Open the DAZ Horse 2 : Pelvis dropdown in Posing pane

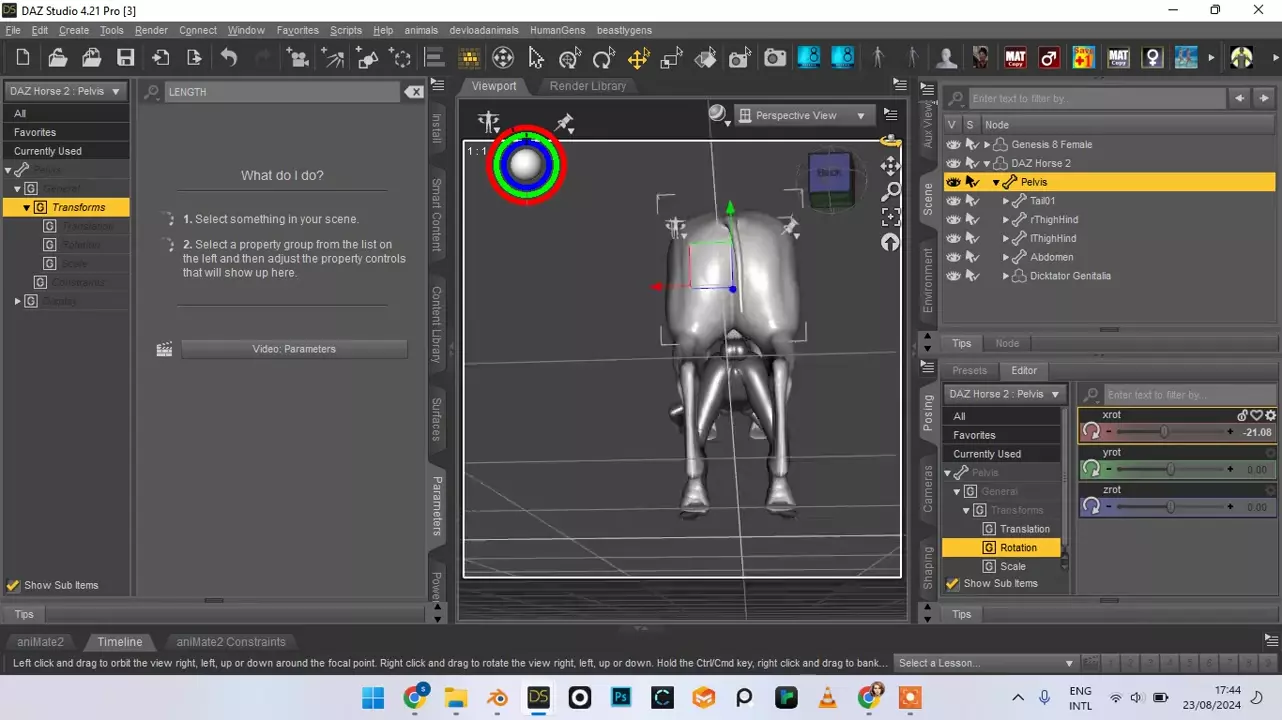point(1004,394)
